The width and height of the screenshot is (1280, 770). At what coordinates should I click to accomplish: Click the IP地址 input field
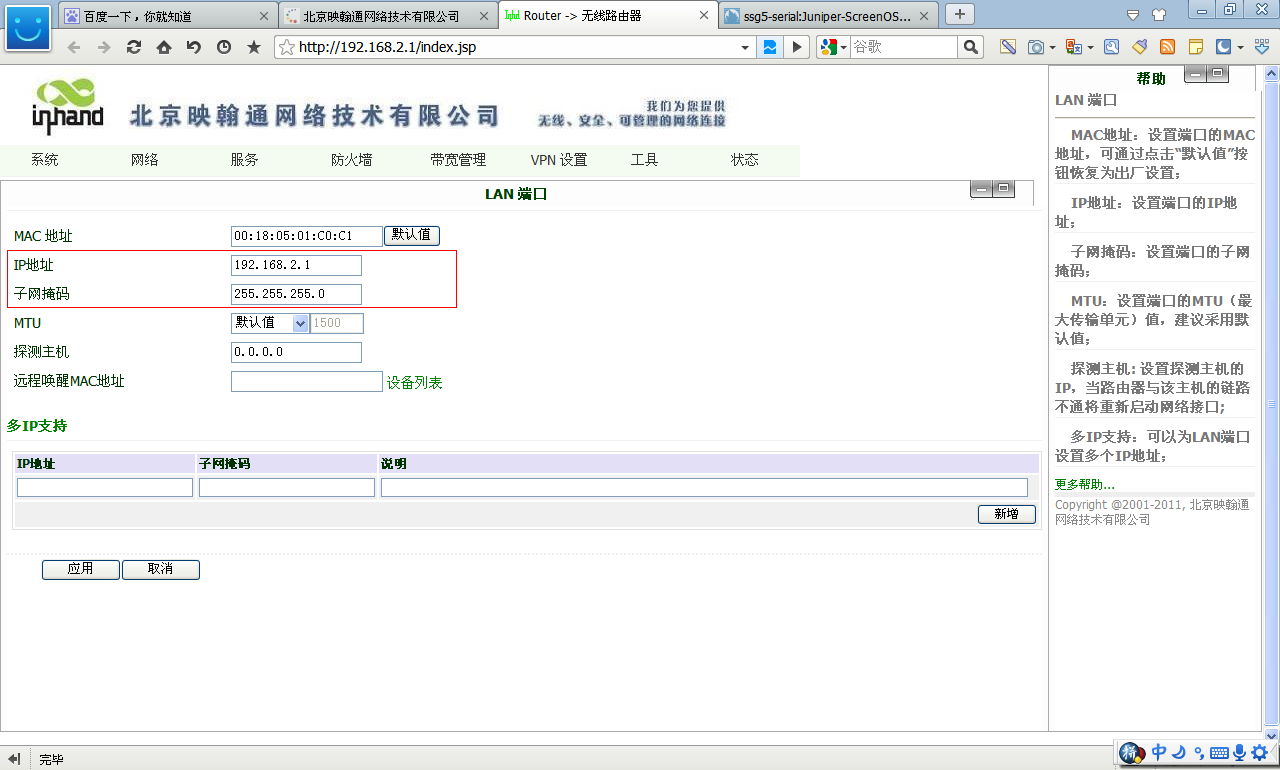coord(296,265)
